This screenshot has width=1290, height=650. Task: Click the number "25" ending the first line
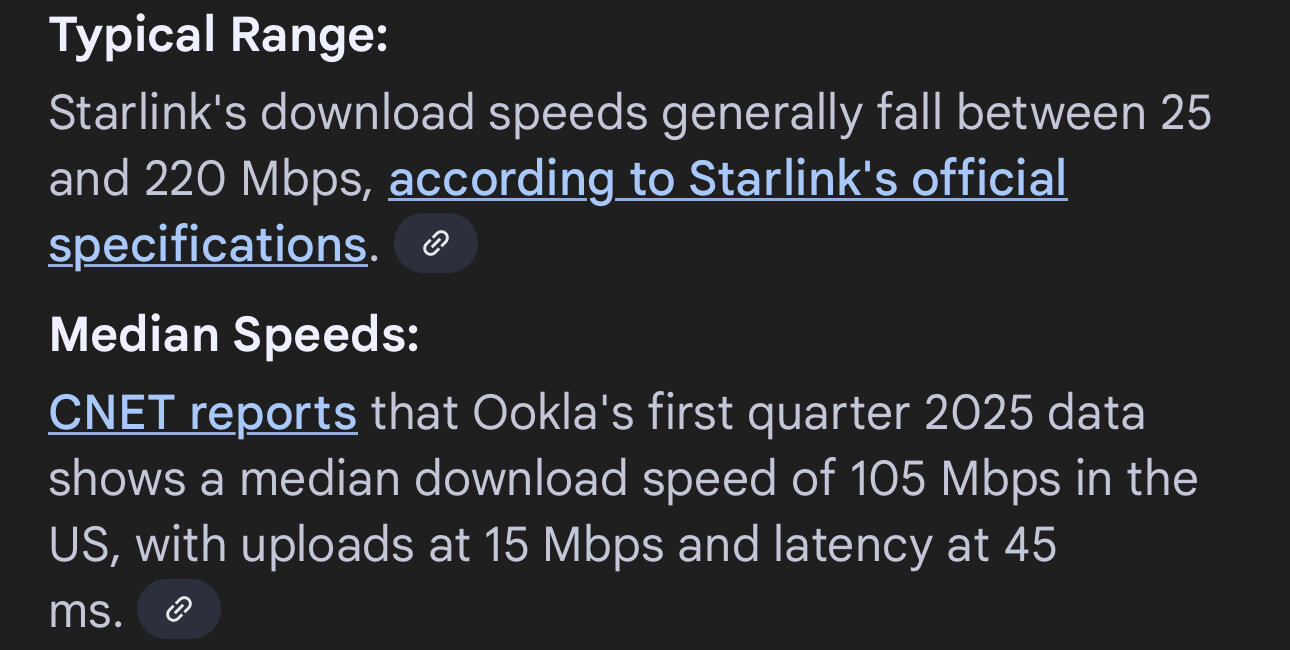(x=1186, y=114)
